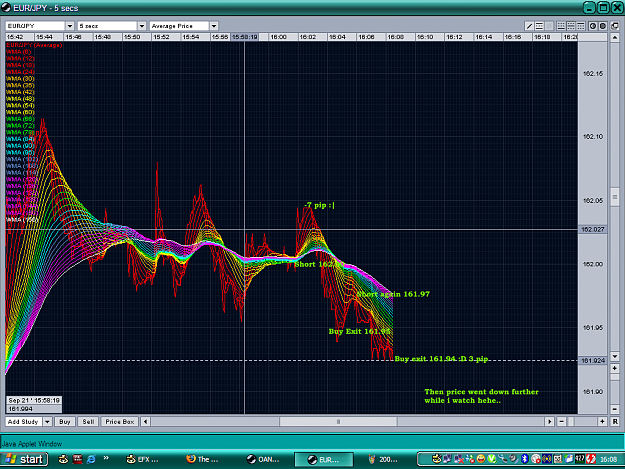Open the Windows start button
This screenshot has width=625, height=469.
[x=25, y=459]
